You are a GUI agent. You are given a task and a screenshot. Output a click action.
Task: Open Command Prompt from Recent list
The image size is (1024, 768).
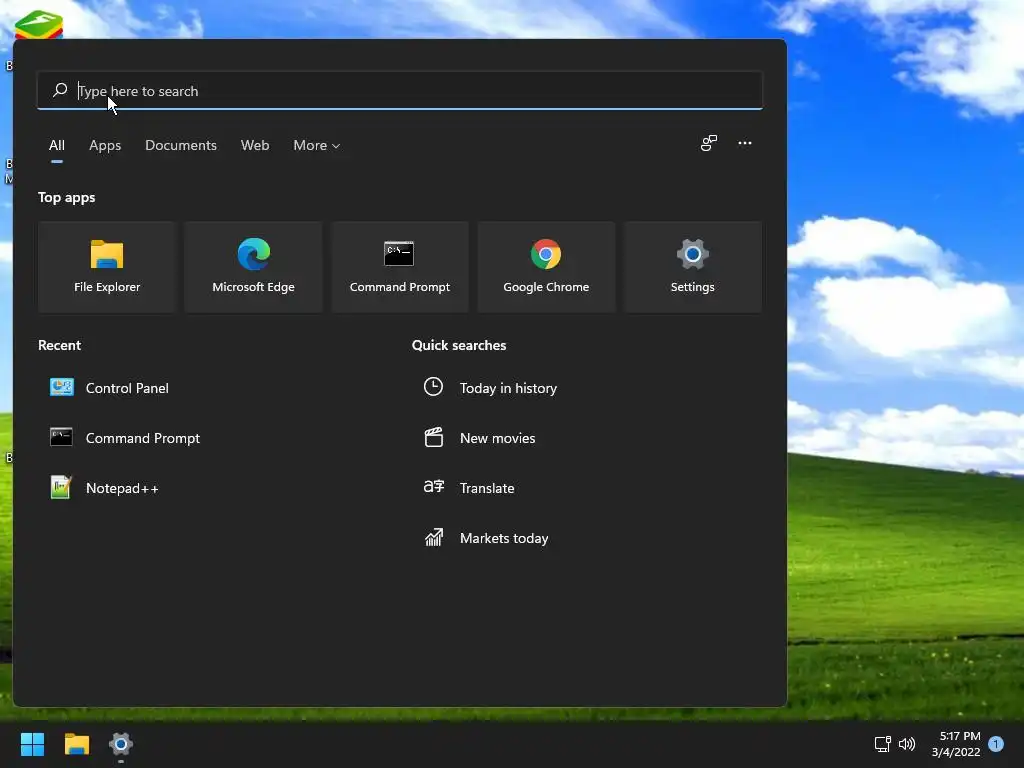coord(125,438)
